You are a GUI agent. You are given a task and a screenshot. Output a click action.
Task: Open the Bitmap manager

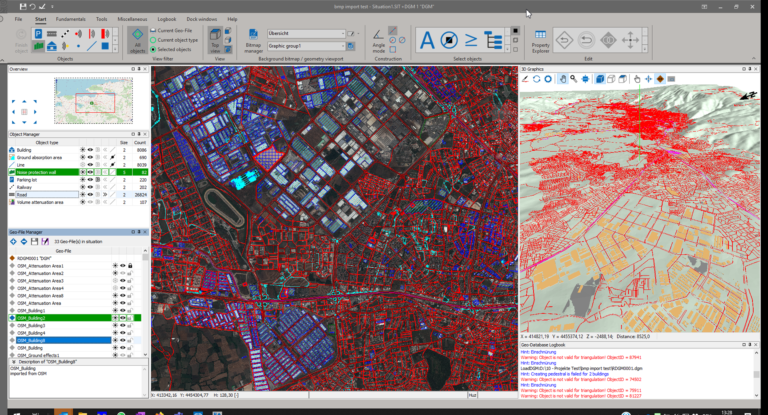pyautogui.click(x=253, y=40)
